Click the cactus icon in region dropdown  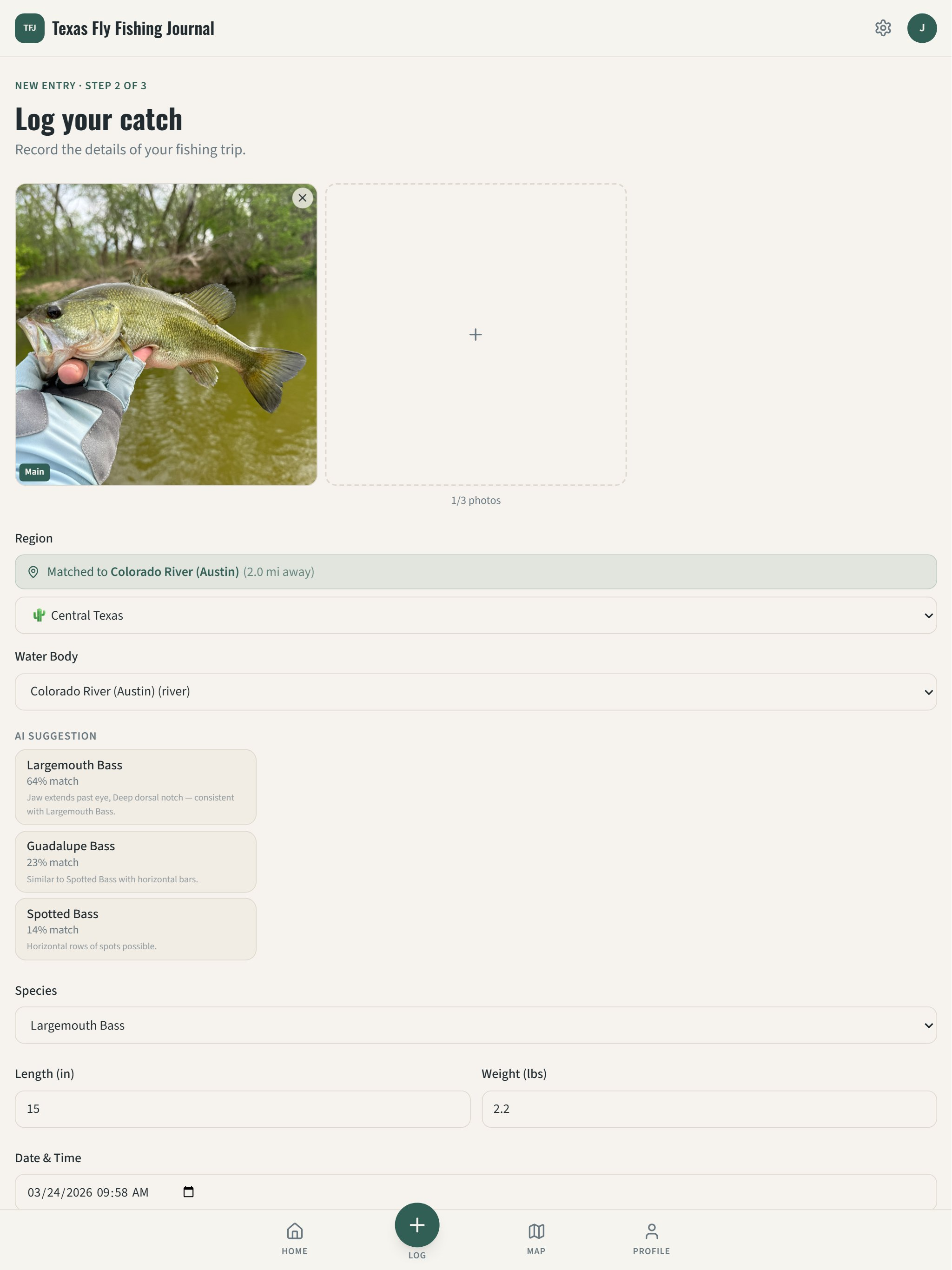coord(39,615)
